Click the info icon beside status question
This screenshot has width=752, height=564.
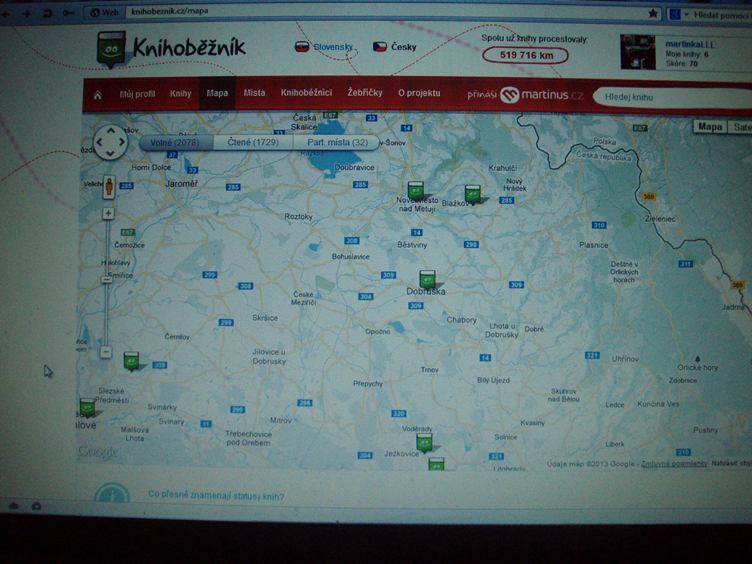point(112,494)
